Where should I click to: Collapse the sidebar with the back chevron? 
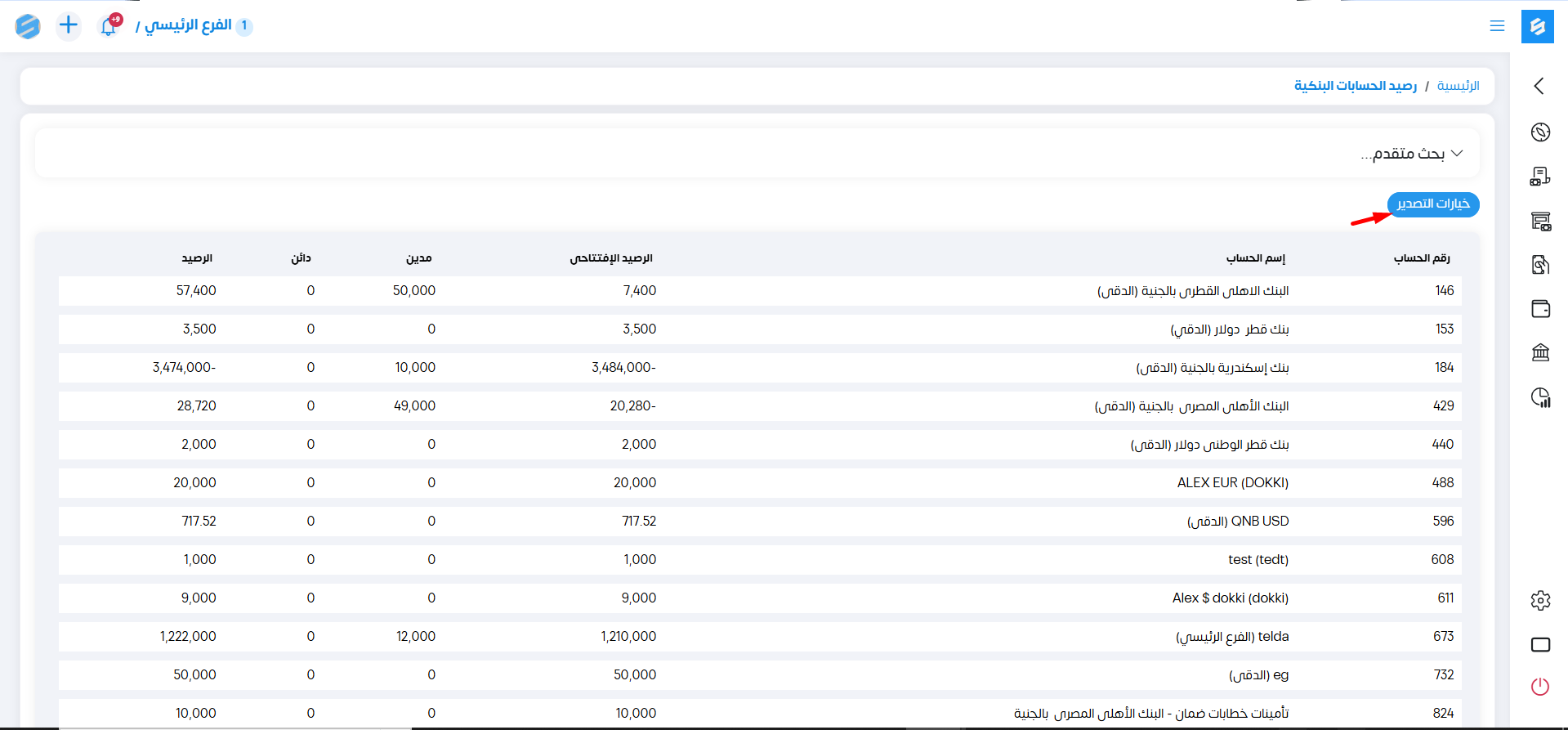(1539, 86)
